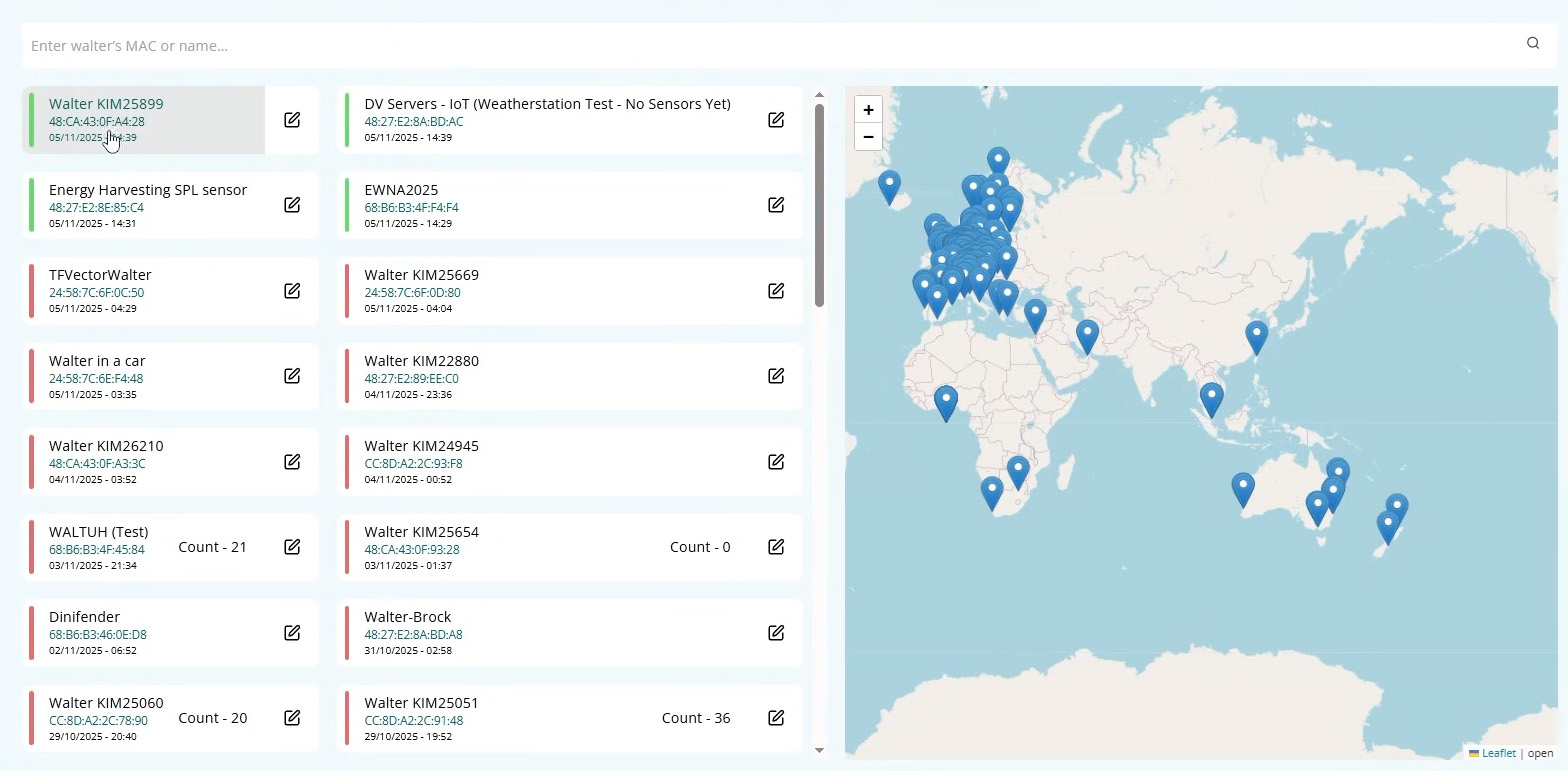Screen dimensions: 1568x771
Task: Zoom in on the map
Action: tap(868, 110)
